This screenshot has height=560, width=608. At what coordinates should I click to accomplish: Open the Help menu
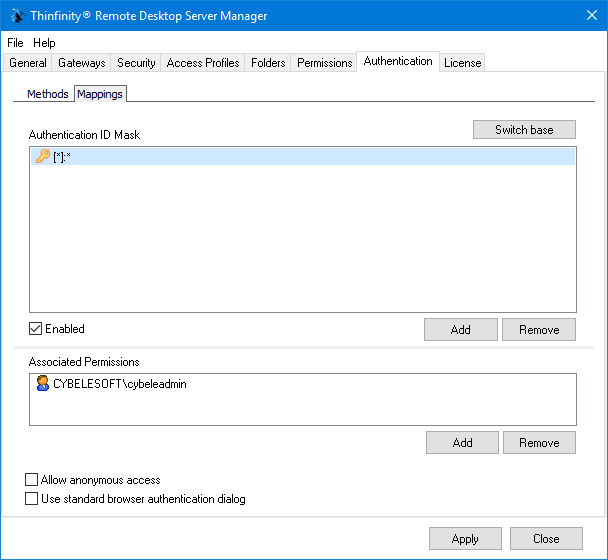(x=44, y=43)
